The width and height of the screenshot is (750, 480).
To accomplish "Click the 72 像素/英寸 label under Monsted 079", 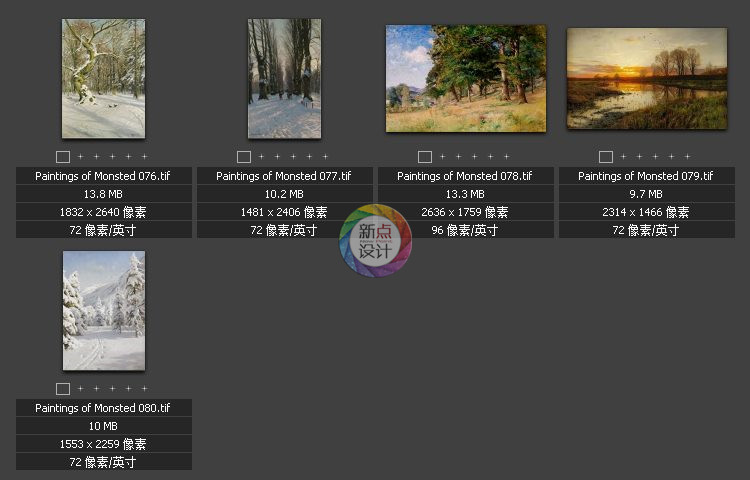I will pyautogui.click(x=646, y=230).
